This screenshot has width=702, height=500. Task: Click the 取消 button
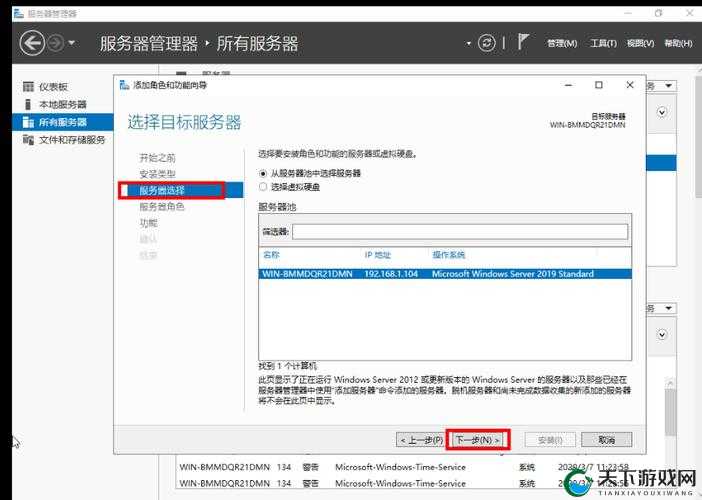pyautogui.click(x=607, y=440)
